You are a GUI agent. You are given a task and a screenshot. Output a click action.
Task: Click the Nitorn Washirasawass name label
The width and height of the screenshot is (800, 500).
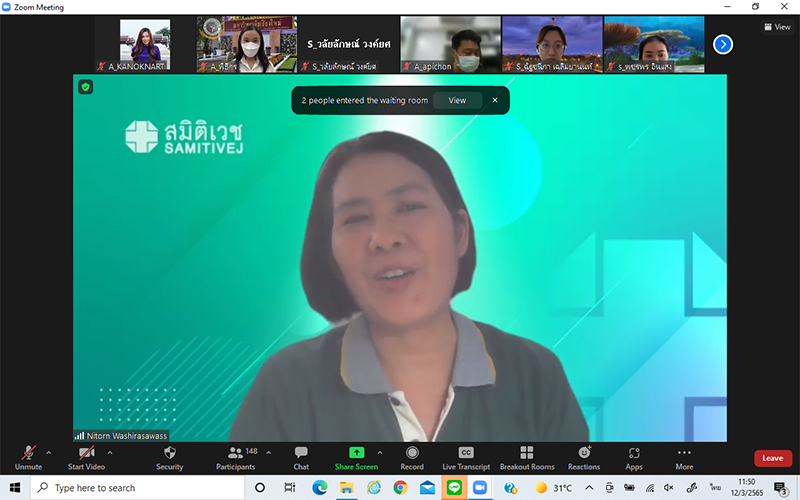pos(121,436)
